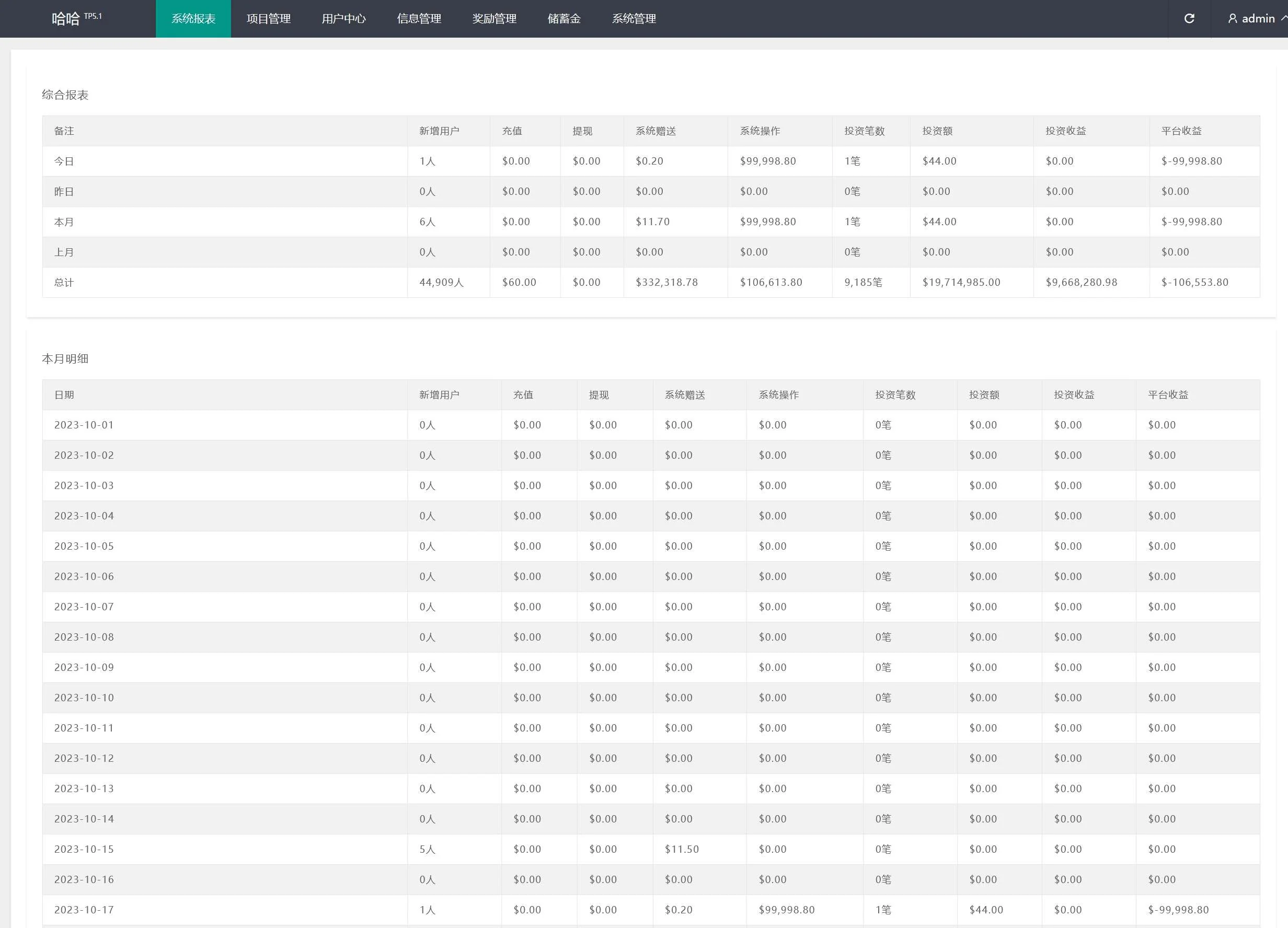Click the $19,714,985.00 total investment cell
Viewport: 1288px width, 928px height.
point(961,283)
